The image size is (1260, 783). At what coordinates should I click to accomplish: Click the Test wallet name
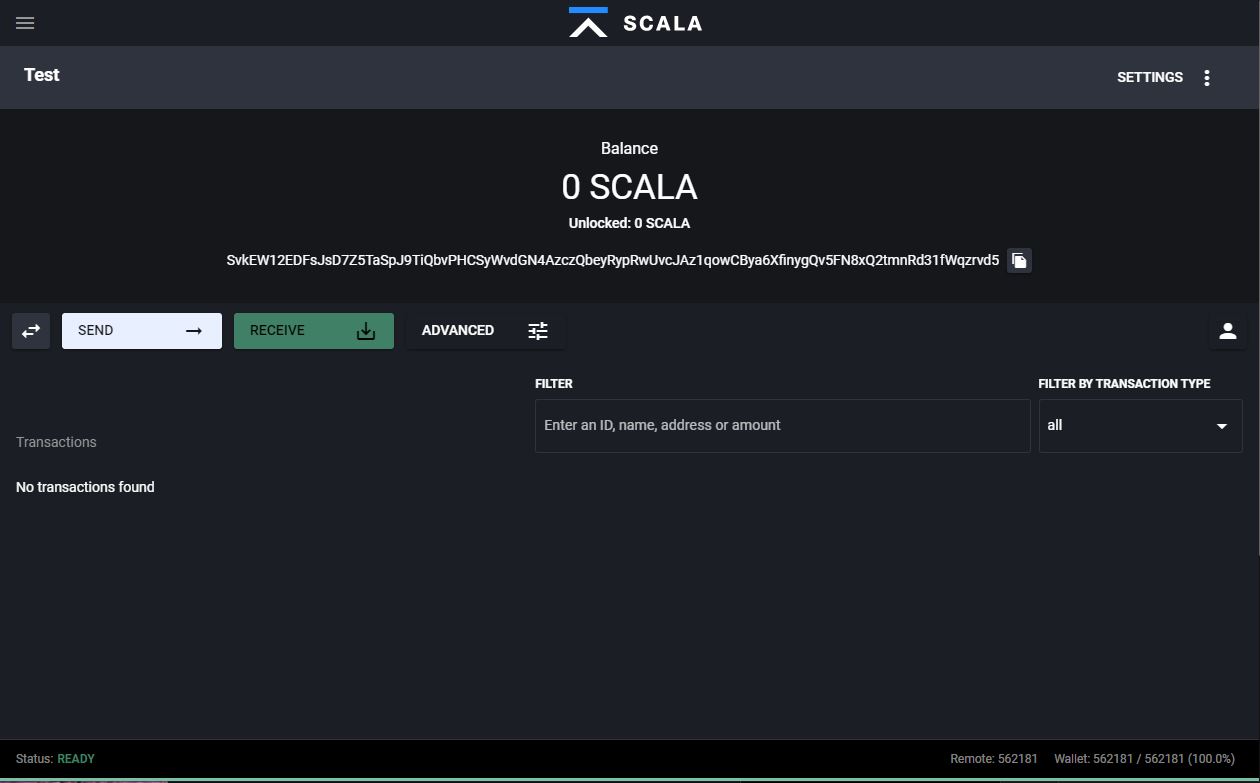[42, 75]
